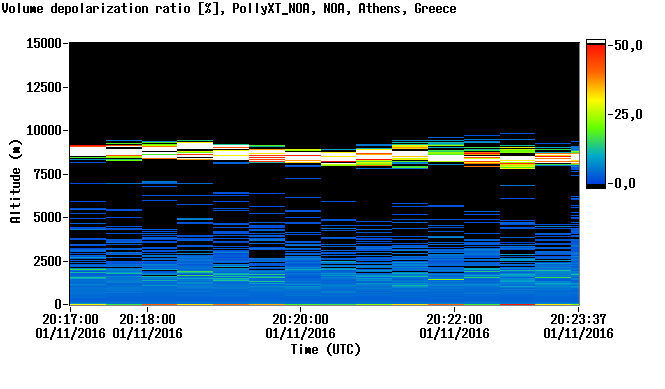This screenshot has width=665, height=389.
Task: Click the 7500 altitude axis label
Action: point(48,174)
